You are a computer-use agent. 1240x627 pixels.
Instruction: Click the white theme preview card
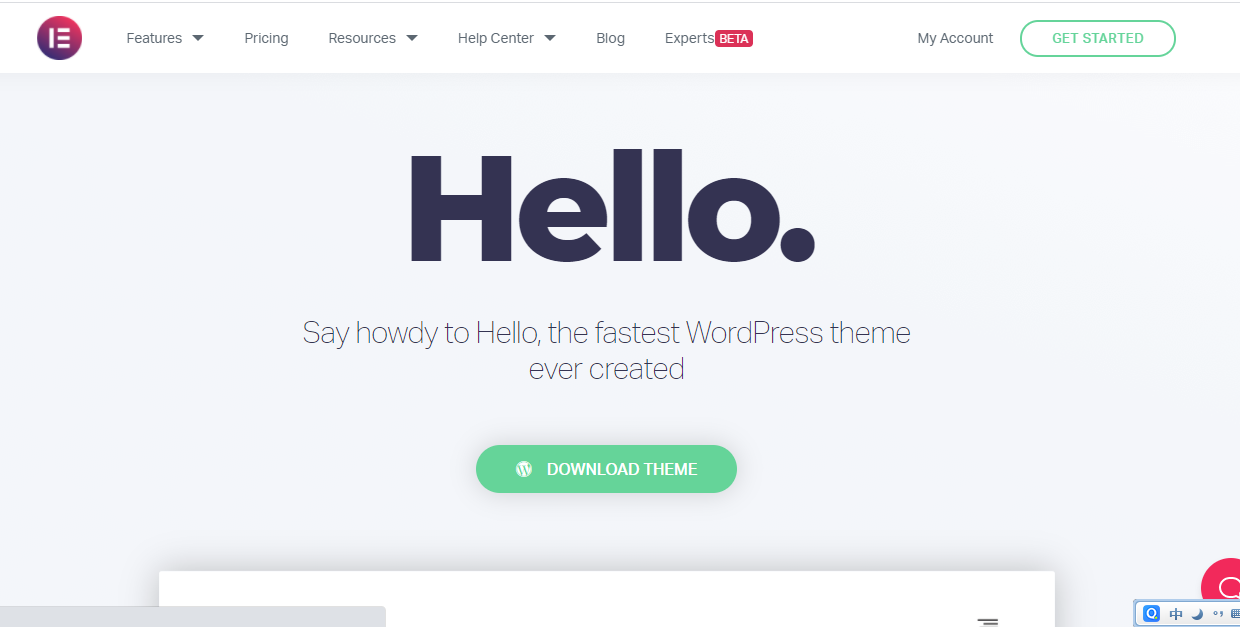tap(606, 599)
